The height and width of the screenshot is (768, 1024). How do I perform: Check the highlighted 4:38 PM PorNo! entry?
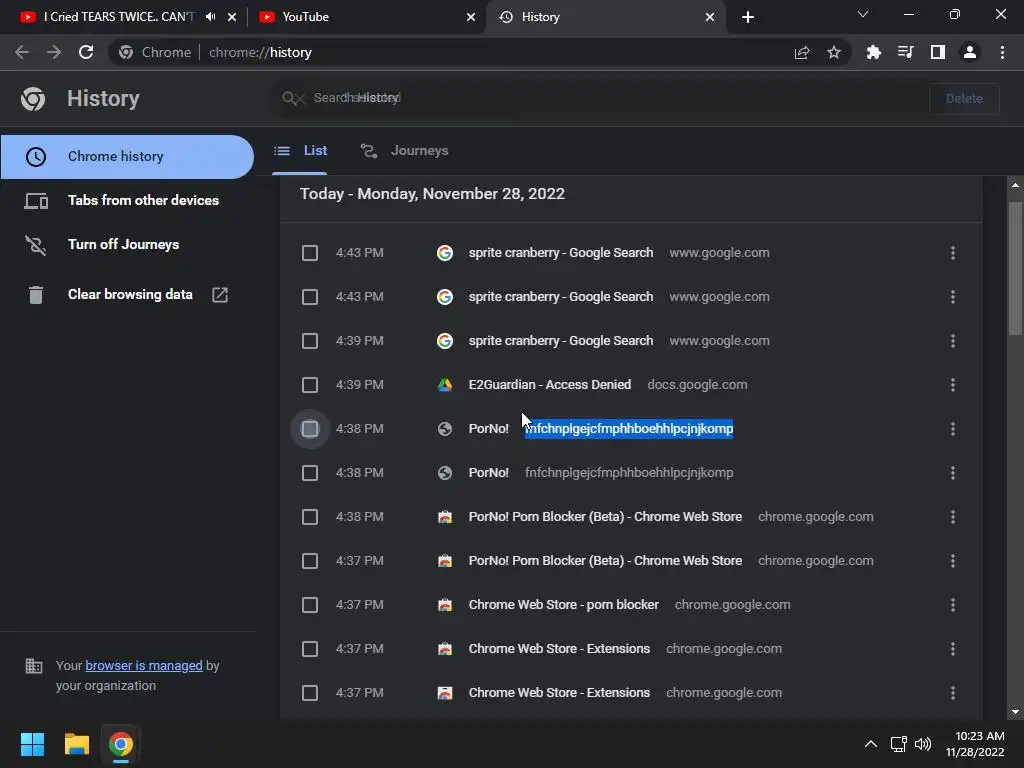310,429
